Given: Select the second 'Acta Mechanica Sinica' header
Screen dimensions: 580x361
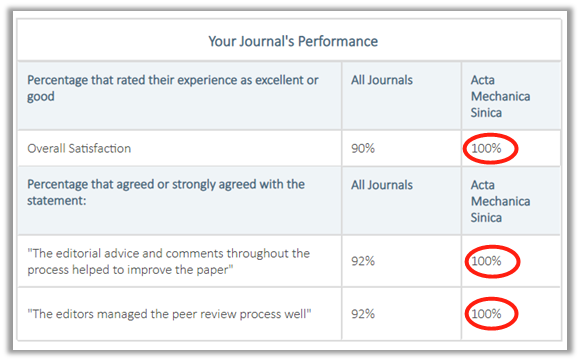Looking at the screenshot, I should (x=500, y=201).
